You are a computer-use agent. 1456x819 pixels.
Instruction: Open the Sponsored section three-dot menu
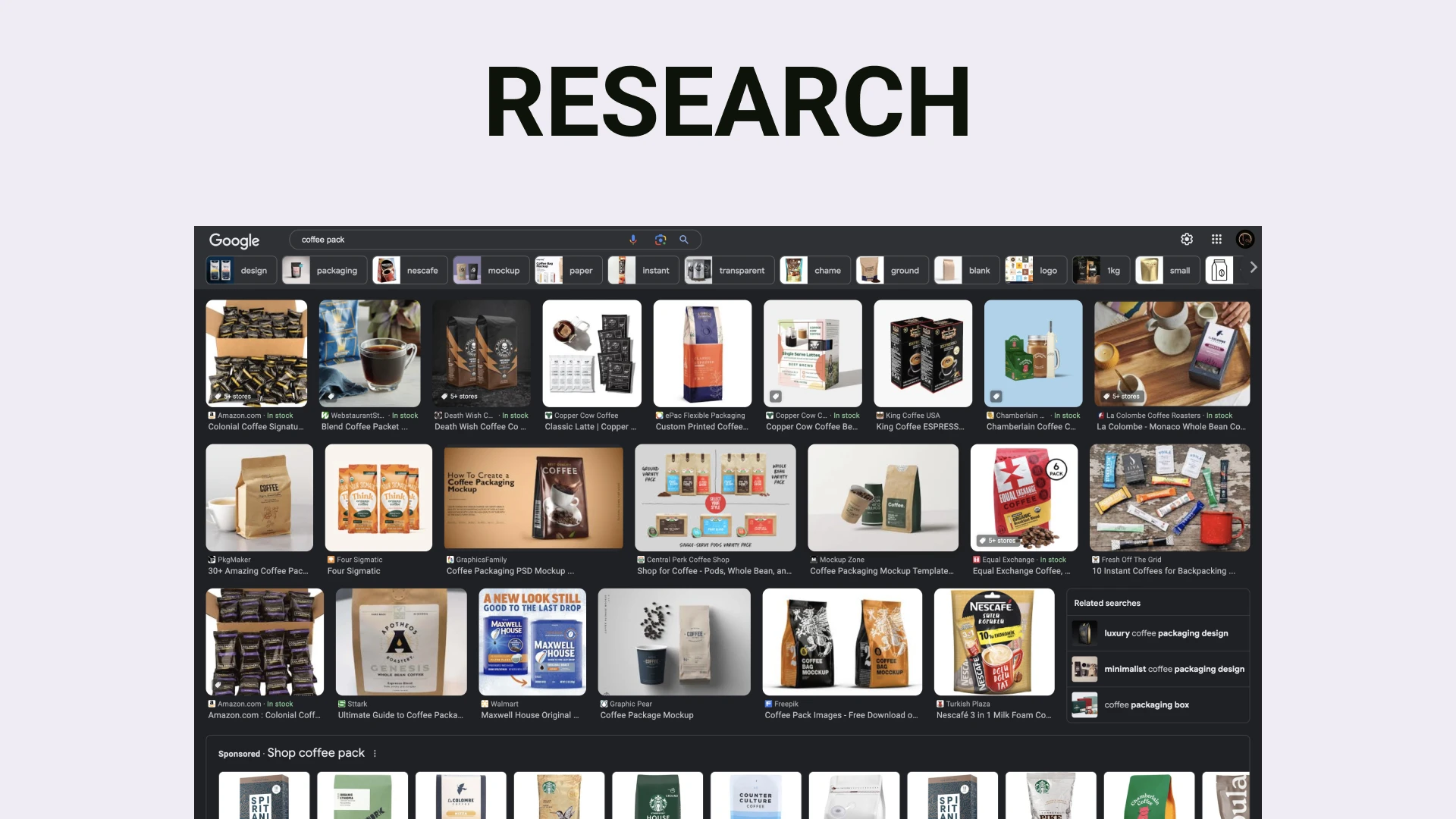click(x=375, y=754)
